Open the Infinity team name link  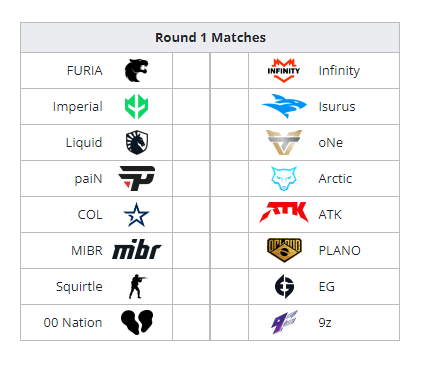pyautogui.click(x=339, y=71)
